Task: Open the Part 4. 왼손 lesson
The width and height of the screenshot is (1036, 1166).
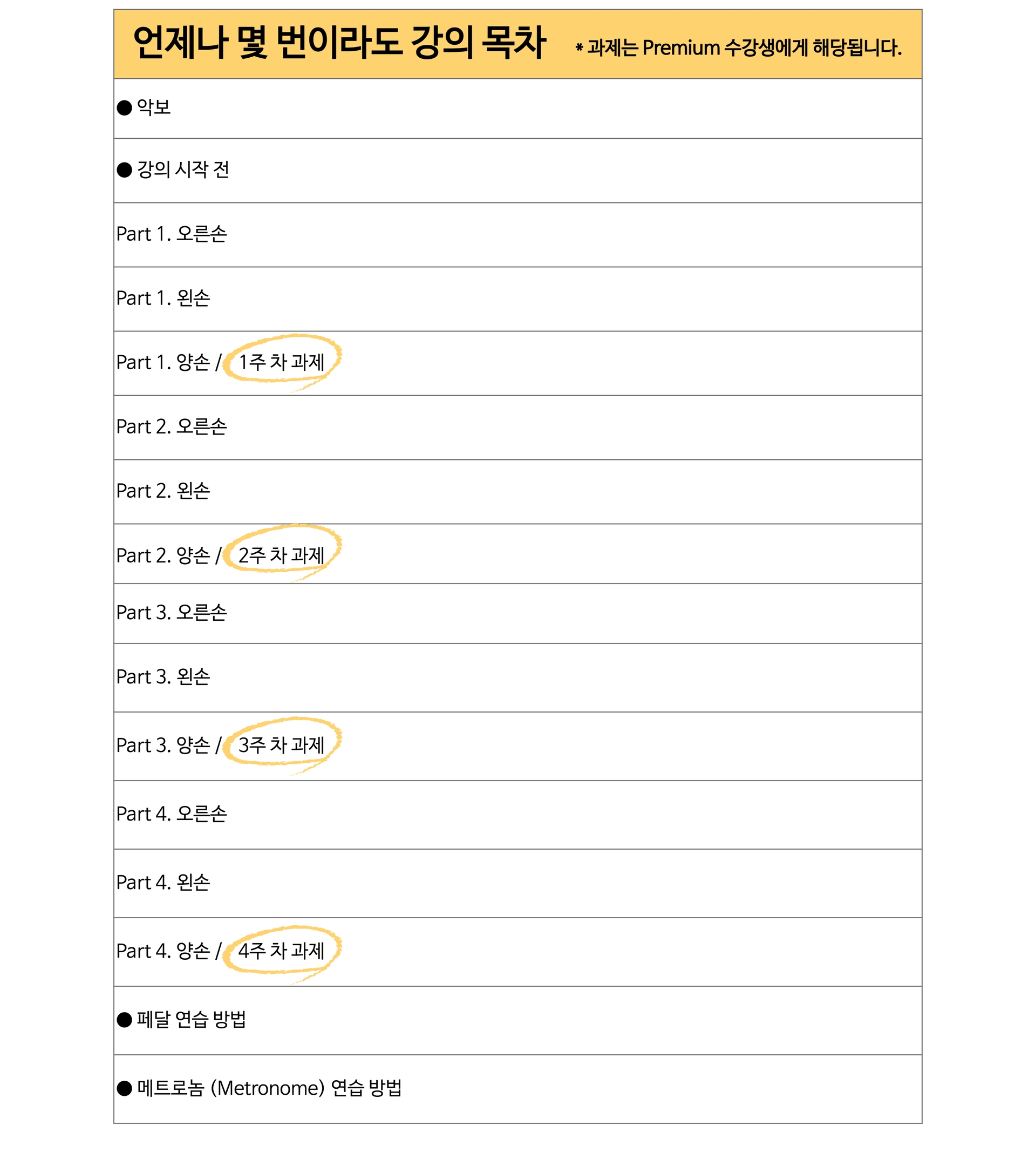Action: coord(163,883)
